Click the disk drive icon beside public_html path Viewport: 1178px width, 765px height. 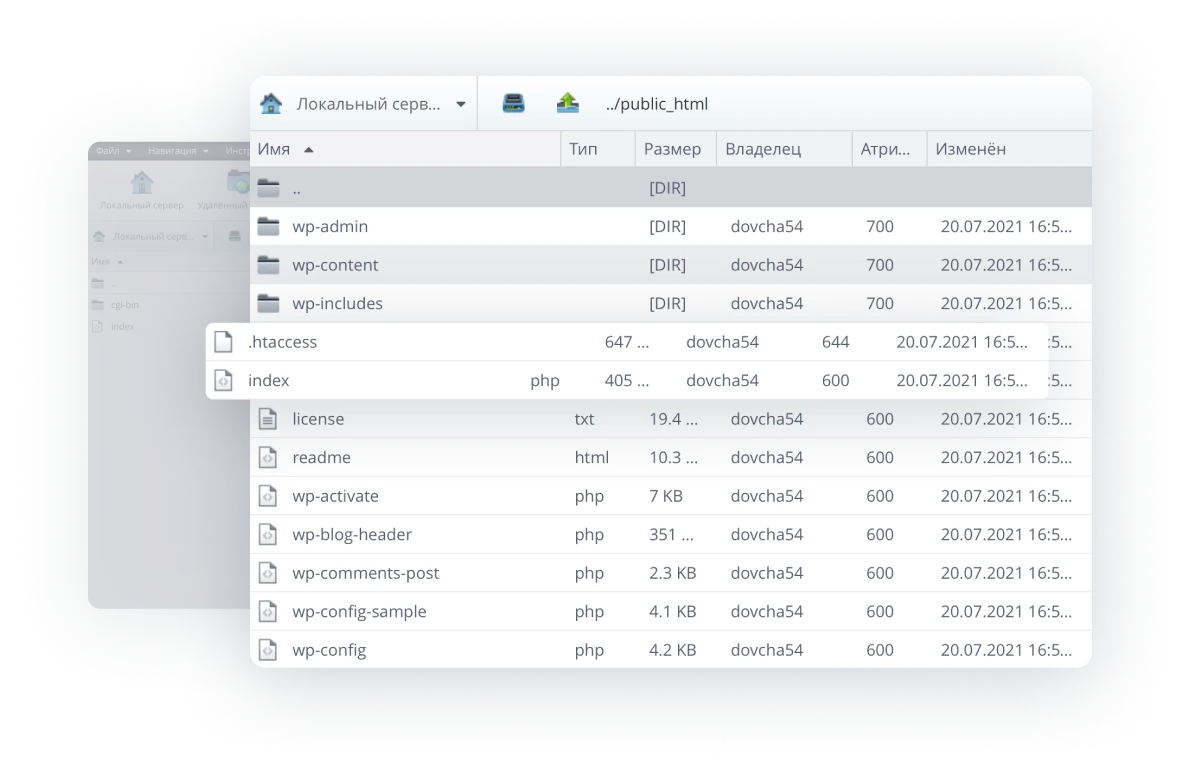513,103
